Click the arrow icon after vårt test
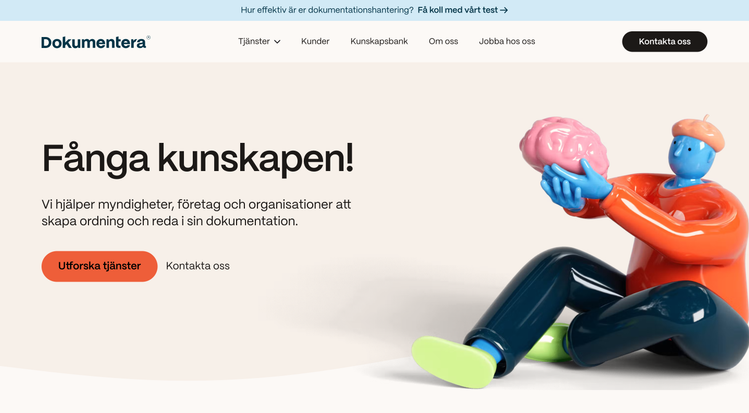Screen dimensions: 749x413 (x=503, y=10)
